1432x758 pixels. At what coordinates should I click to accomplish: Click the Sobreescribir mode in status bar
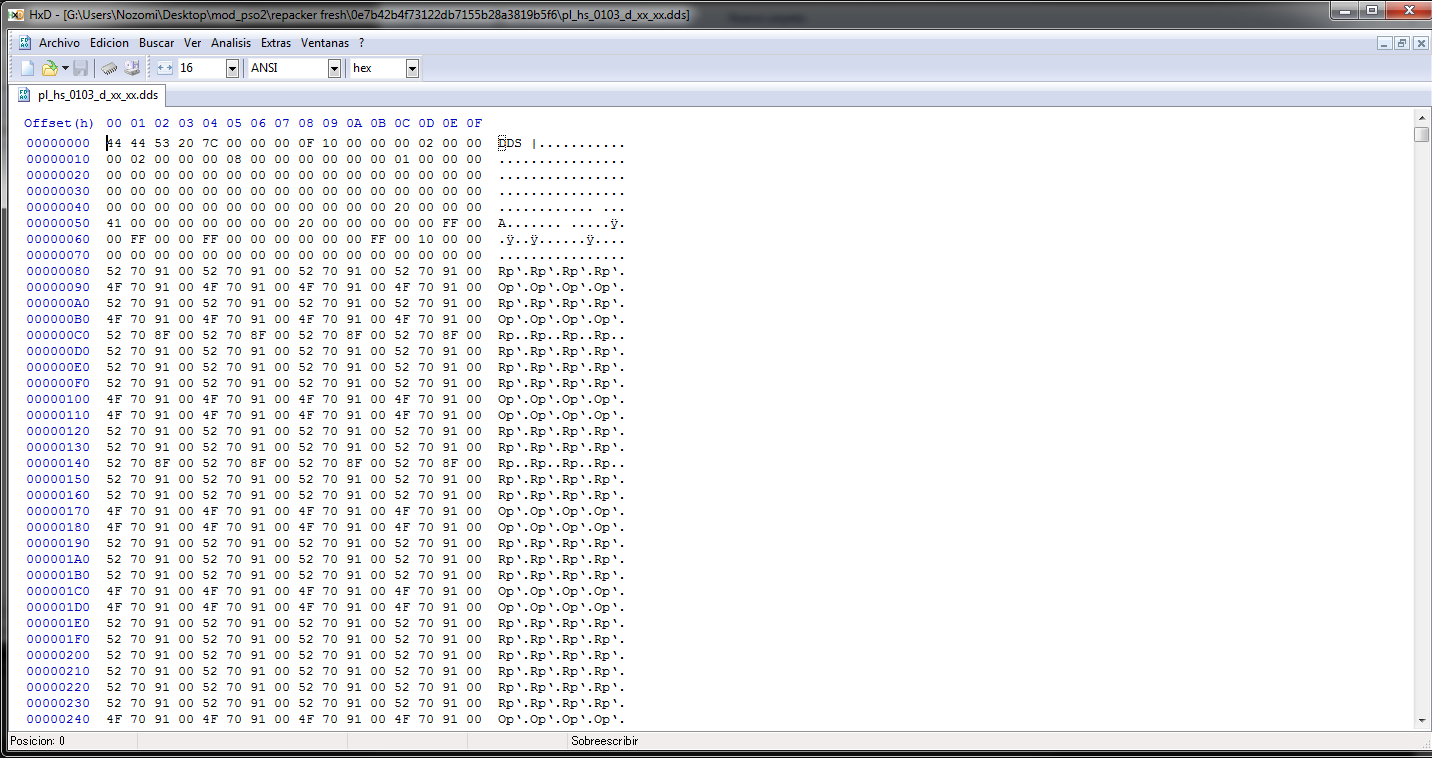coord(604,741)
